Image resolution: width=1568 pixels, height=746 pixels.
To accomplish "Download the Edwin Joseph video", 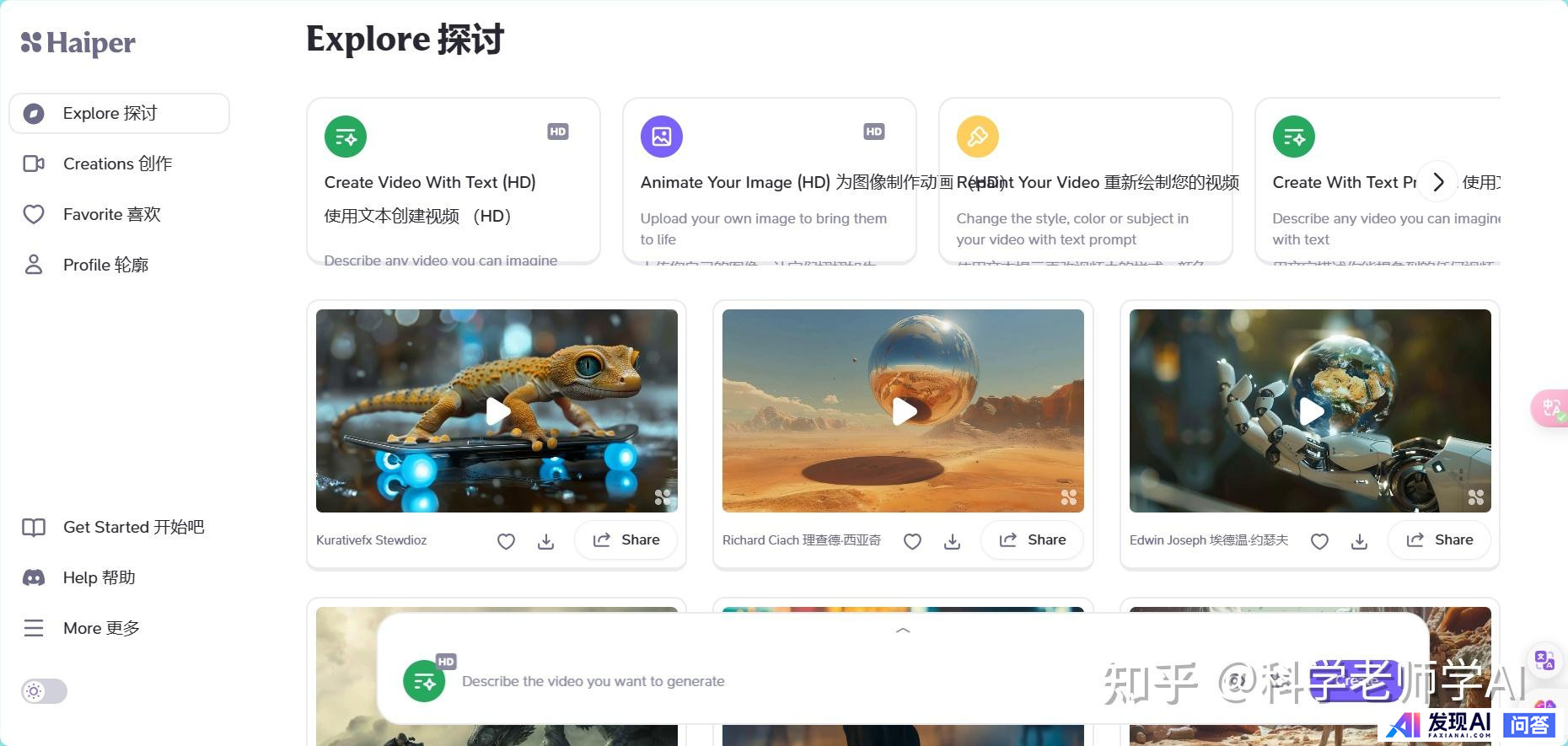I will coord(1360,541).
